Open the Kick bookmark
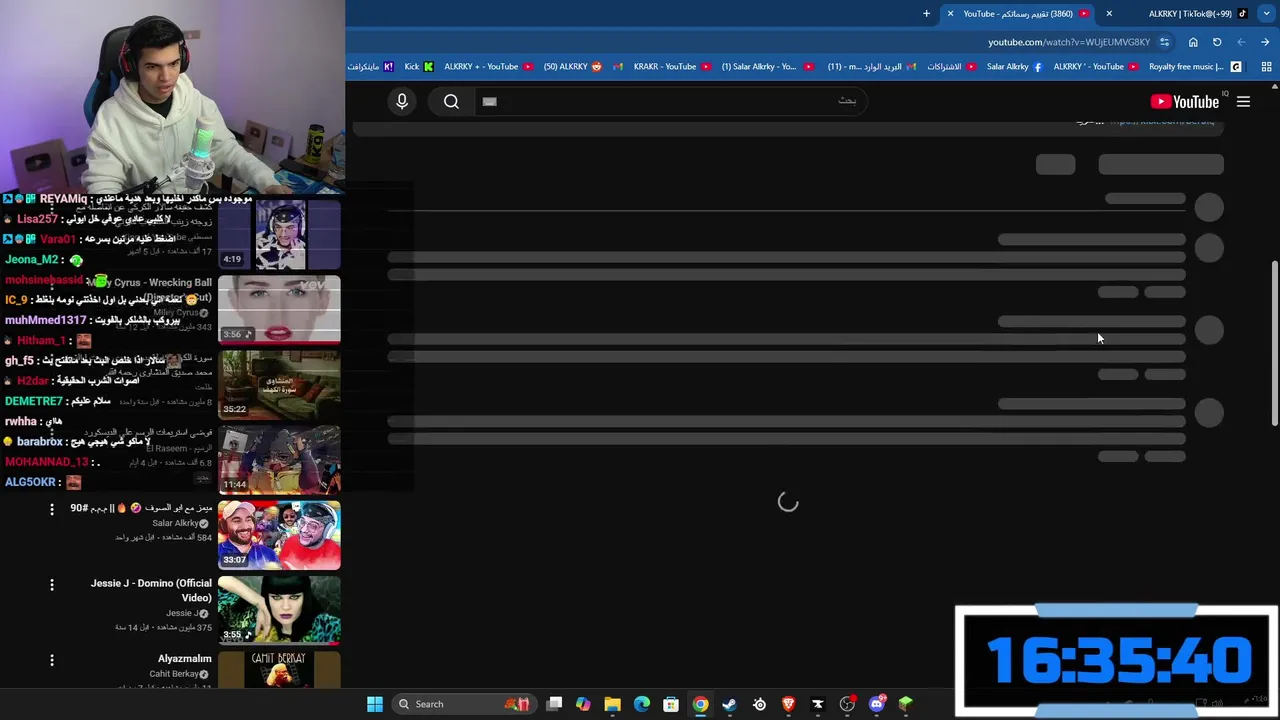Image resolution: width=1280 pixels, height=720 pixels. click(419, 67)
